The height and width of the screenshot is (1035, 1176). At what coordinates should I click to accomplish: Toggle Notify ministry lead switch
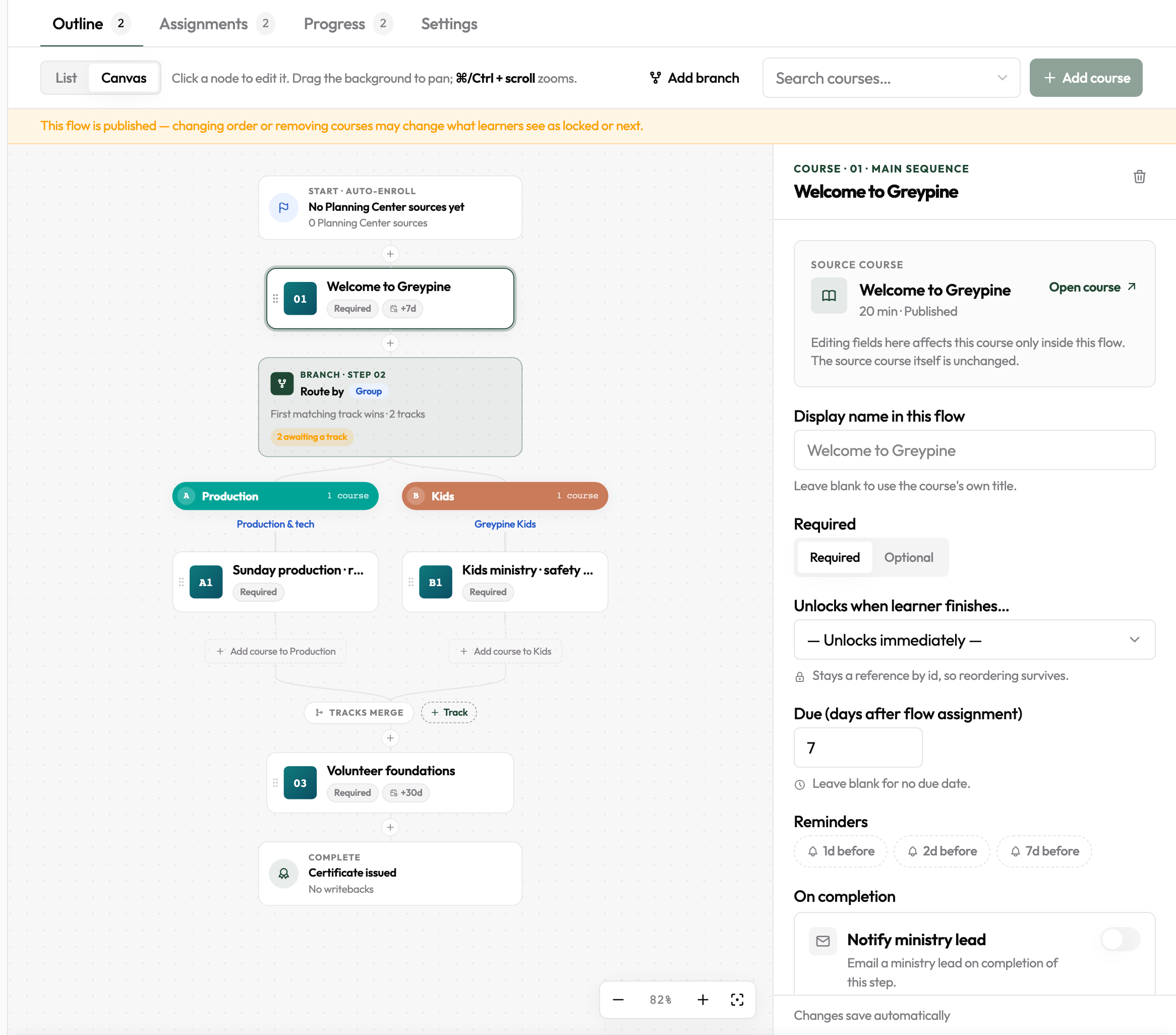1120,940
